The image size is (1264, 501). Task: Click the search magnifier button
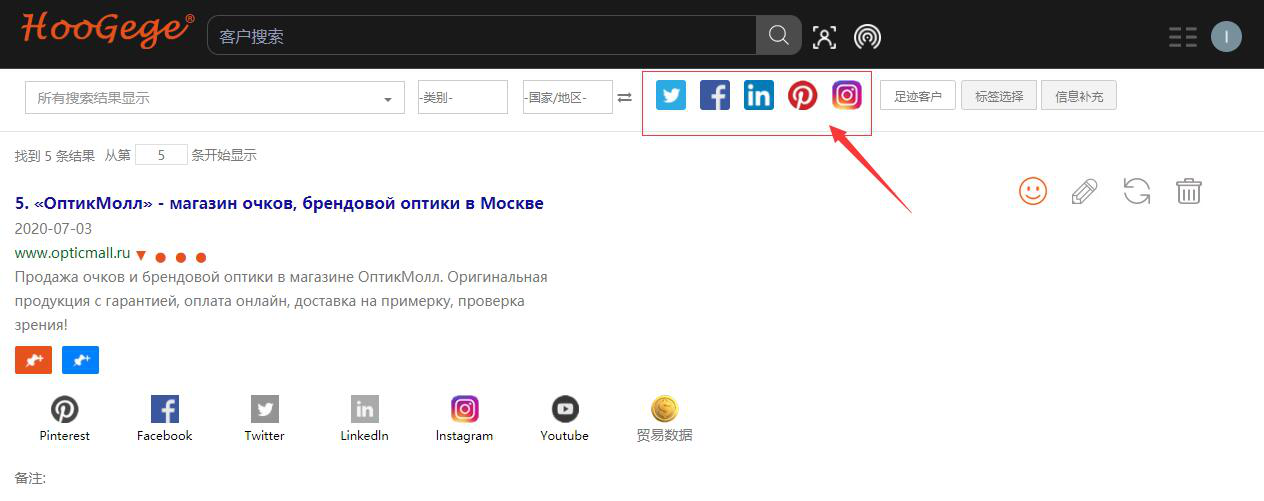click(x=778, y=36)
